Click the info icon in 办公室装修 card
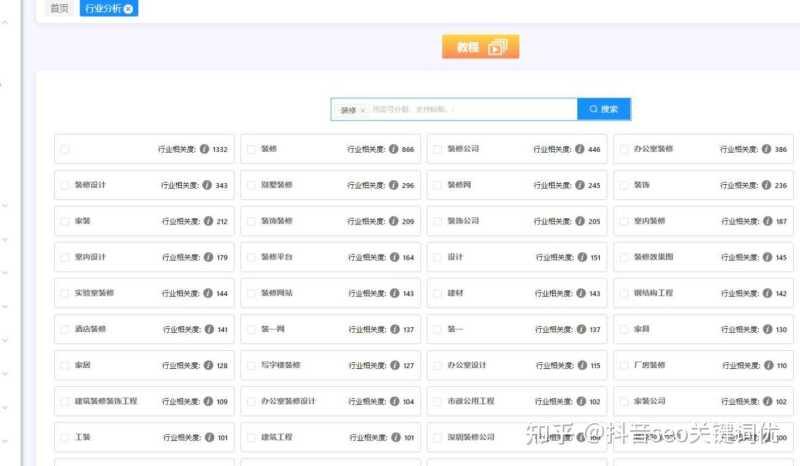The height and width of the screenshot is (466, 800). (766, 149)
